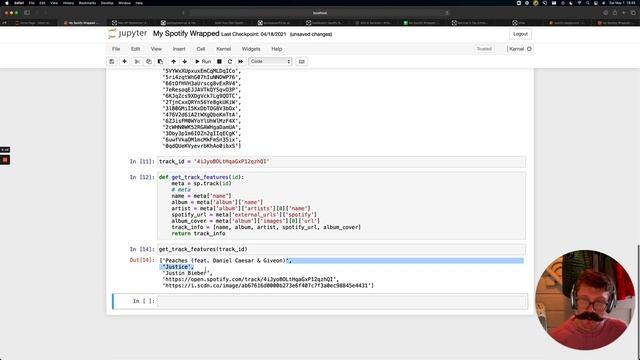Click the kernel status circle indicator
The image size is (640, 360).
(x=529, y=49)
